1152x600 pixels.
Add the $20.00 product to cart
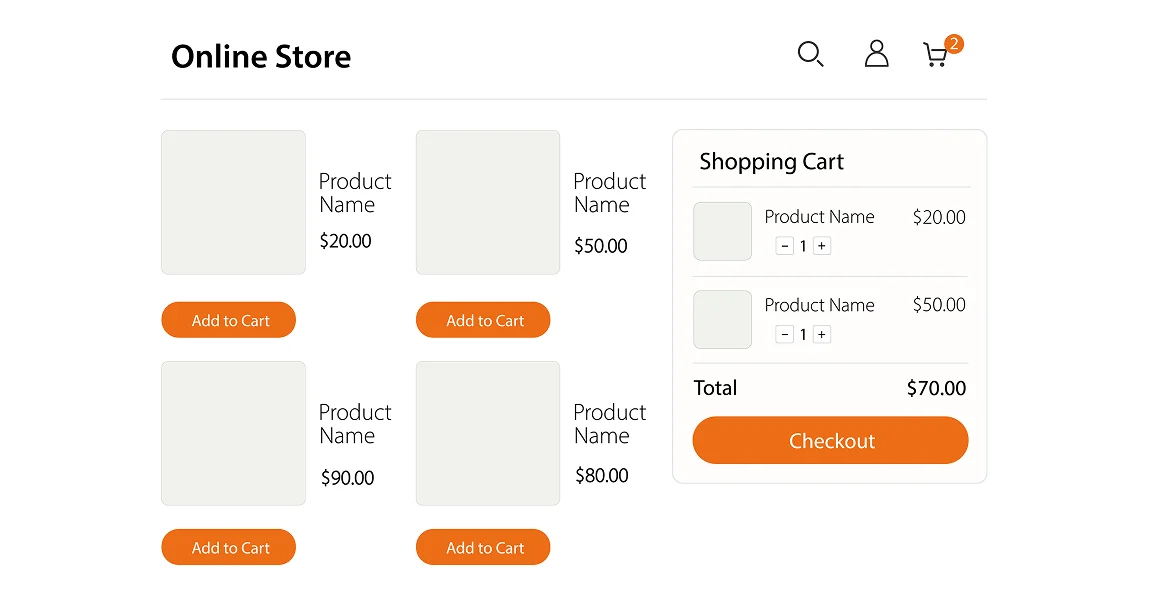[x=228, y=320]
